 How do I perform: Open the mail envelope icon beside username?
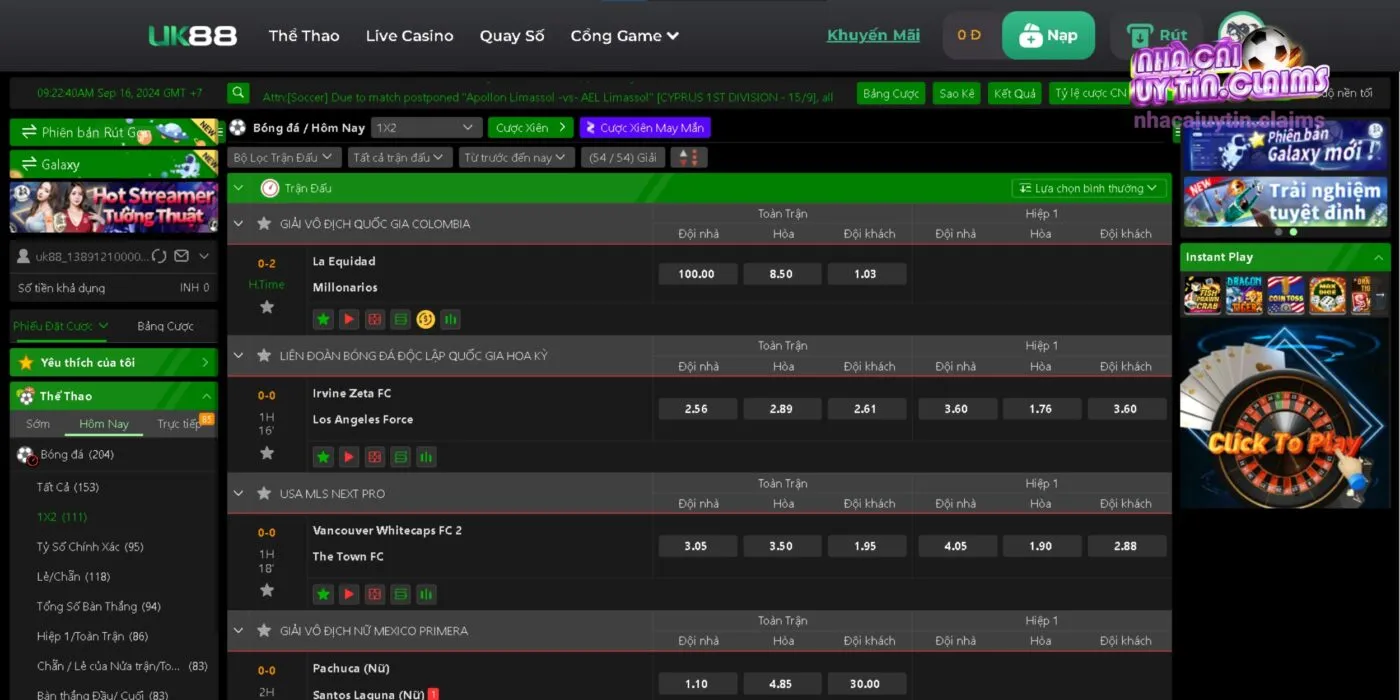pos(181,256)
